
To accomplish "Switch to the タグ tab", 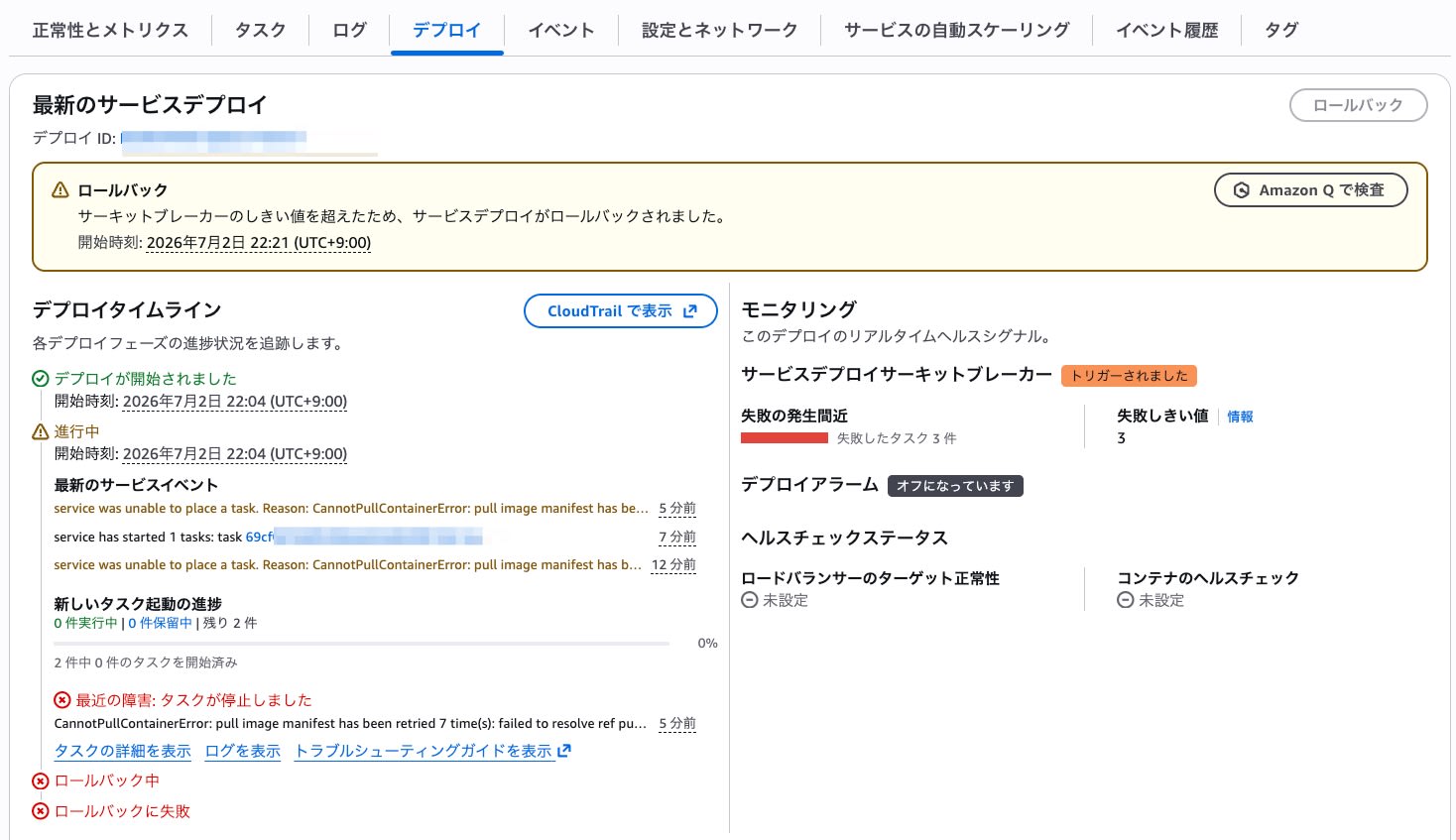I will [1280, 30].
